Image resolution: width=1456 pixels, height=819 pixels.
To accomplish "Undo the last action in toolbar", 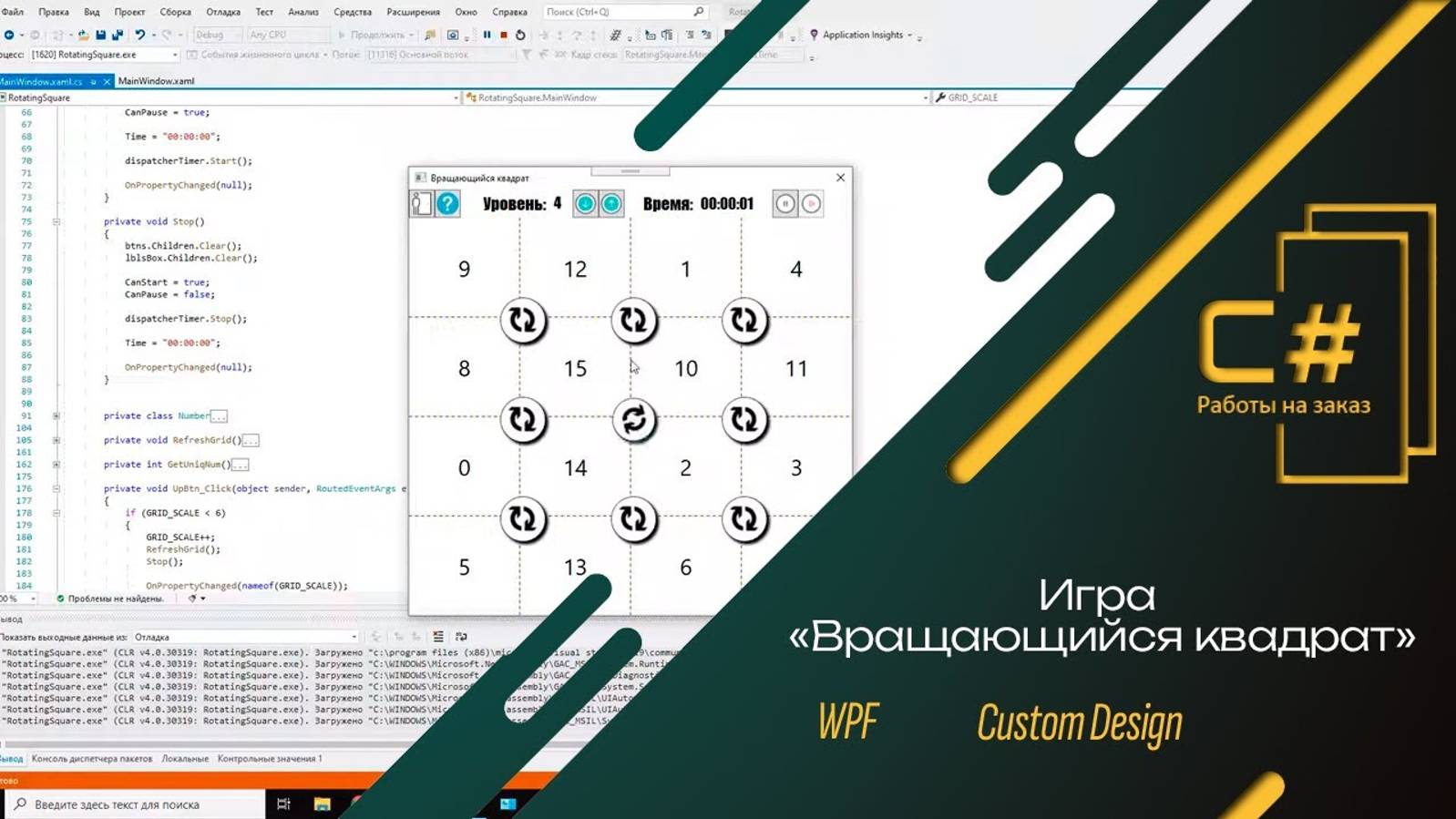I will [x=139, y=35].
